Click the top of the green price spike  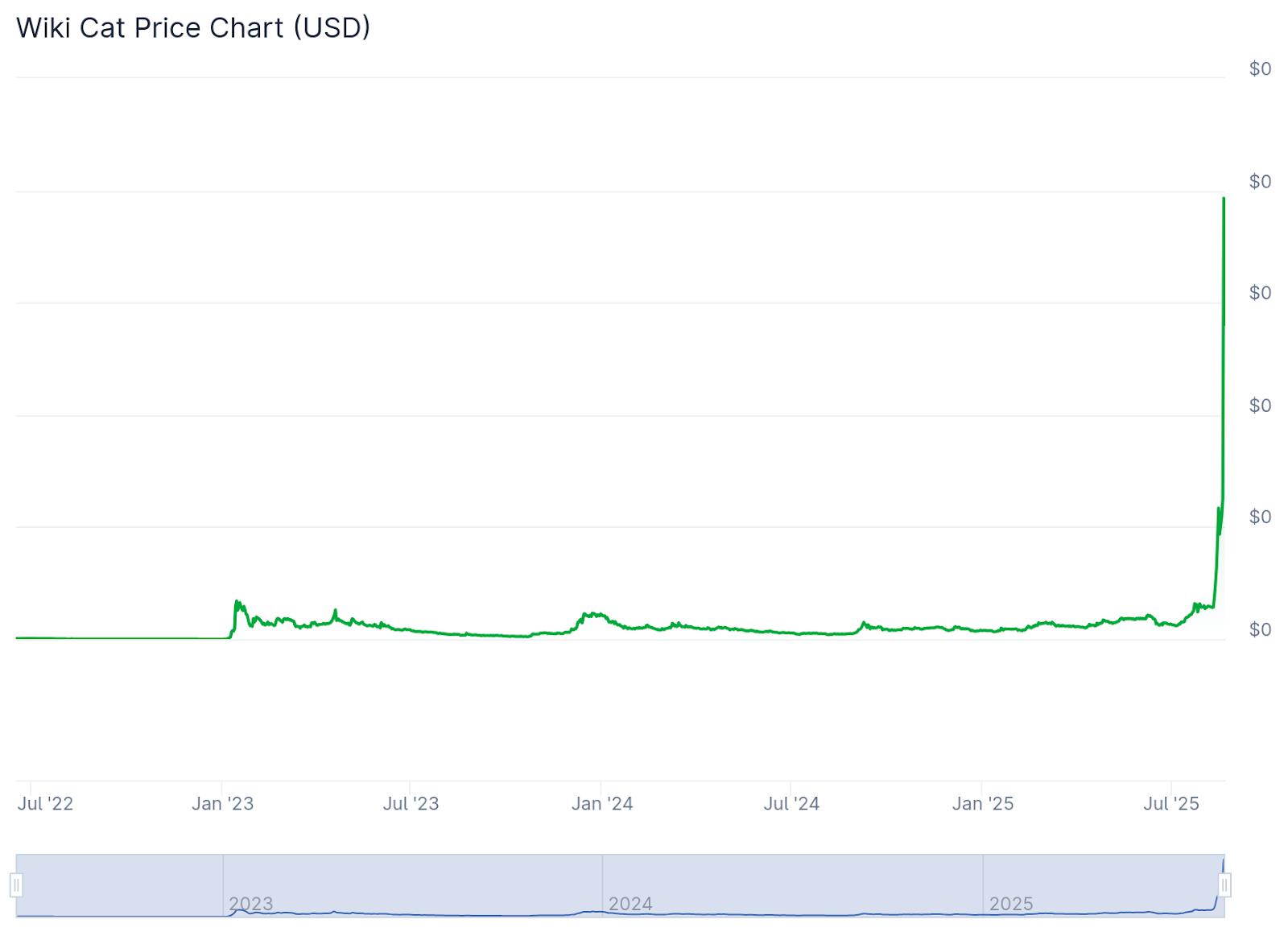point(1224,199)
